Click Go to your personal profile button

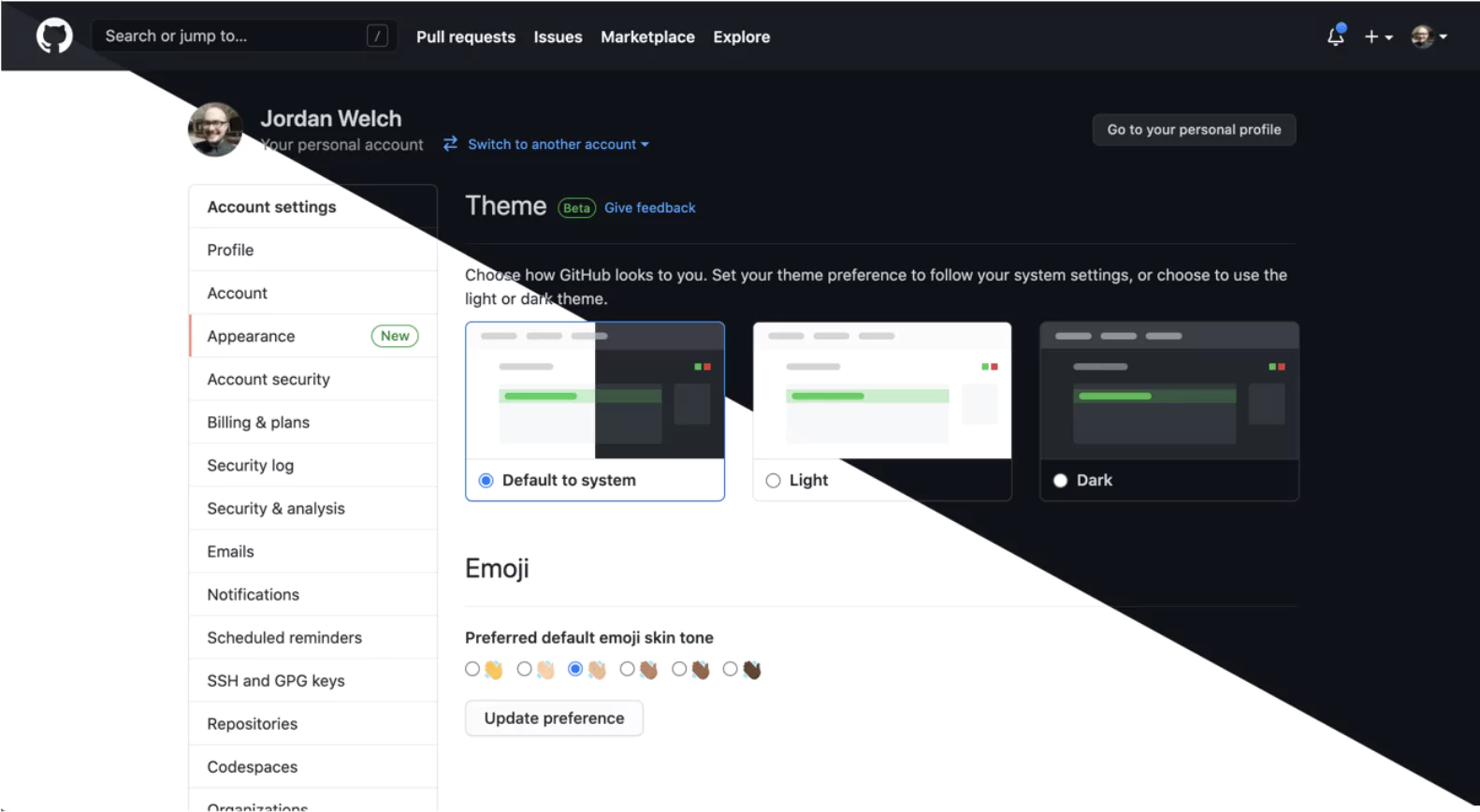1194,129
